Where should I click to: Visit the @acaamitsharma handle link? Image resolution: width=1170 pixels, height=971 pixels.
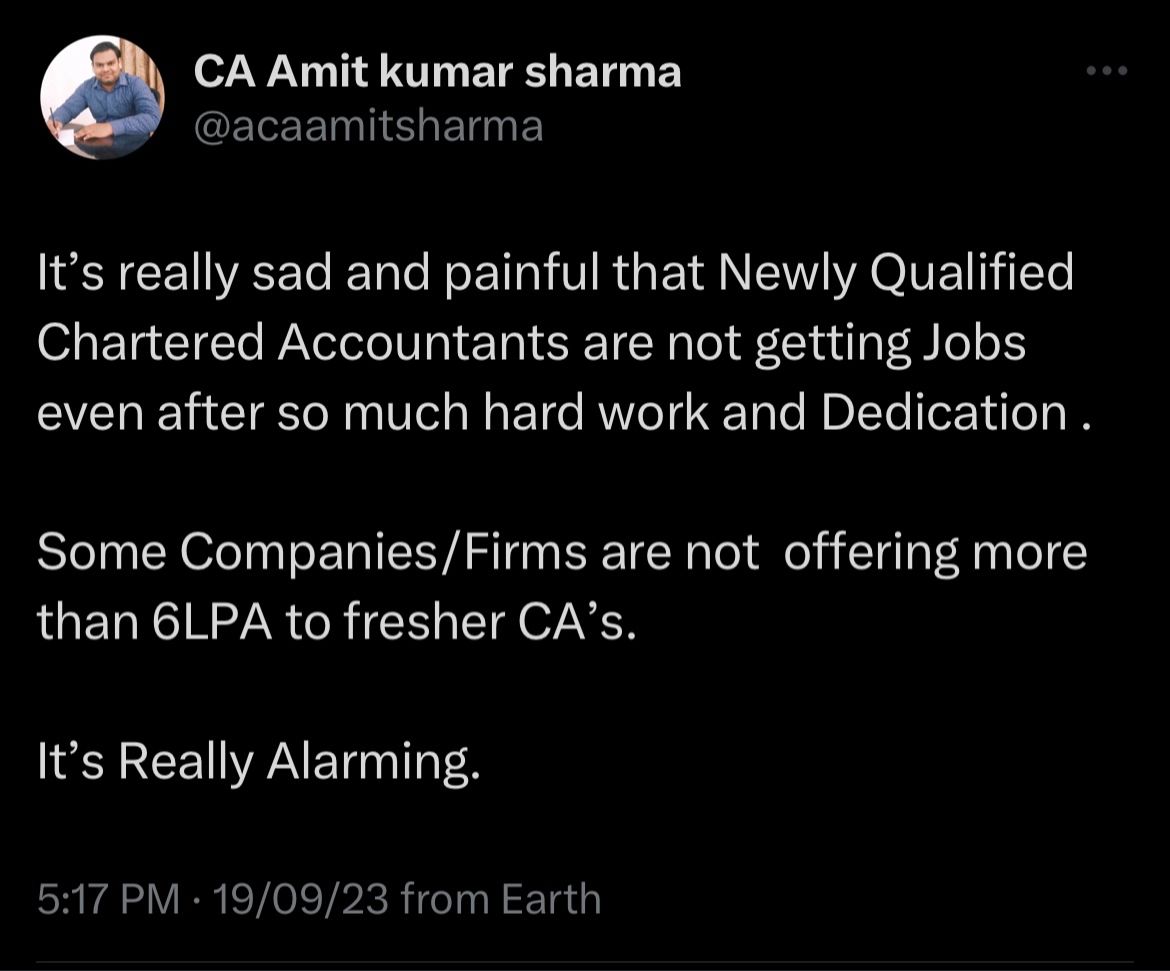coord(369,126)
